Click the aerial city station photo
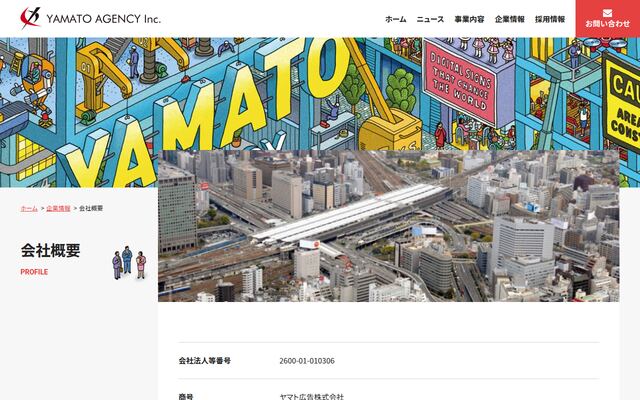Screen dimensions: 640x400 pyautogui.click(x=389, y=226)
